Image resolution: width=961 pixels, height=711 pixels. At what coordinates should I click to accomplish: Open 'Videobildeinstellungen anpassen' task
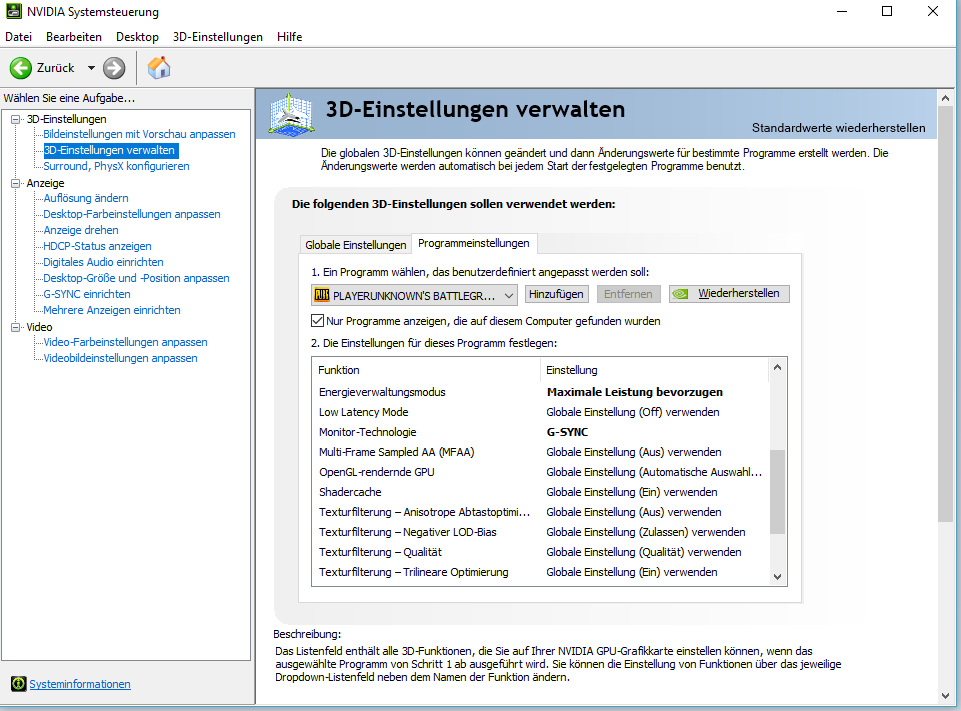pyautogui.click(x=120, y=358)
